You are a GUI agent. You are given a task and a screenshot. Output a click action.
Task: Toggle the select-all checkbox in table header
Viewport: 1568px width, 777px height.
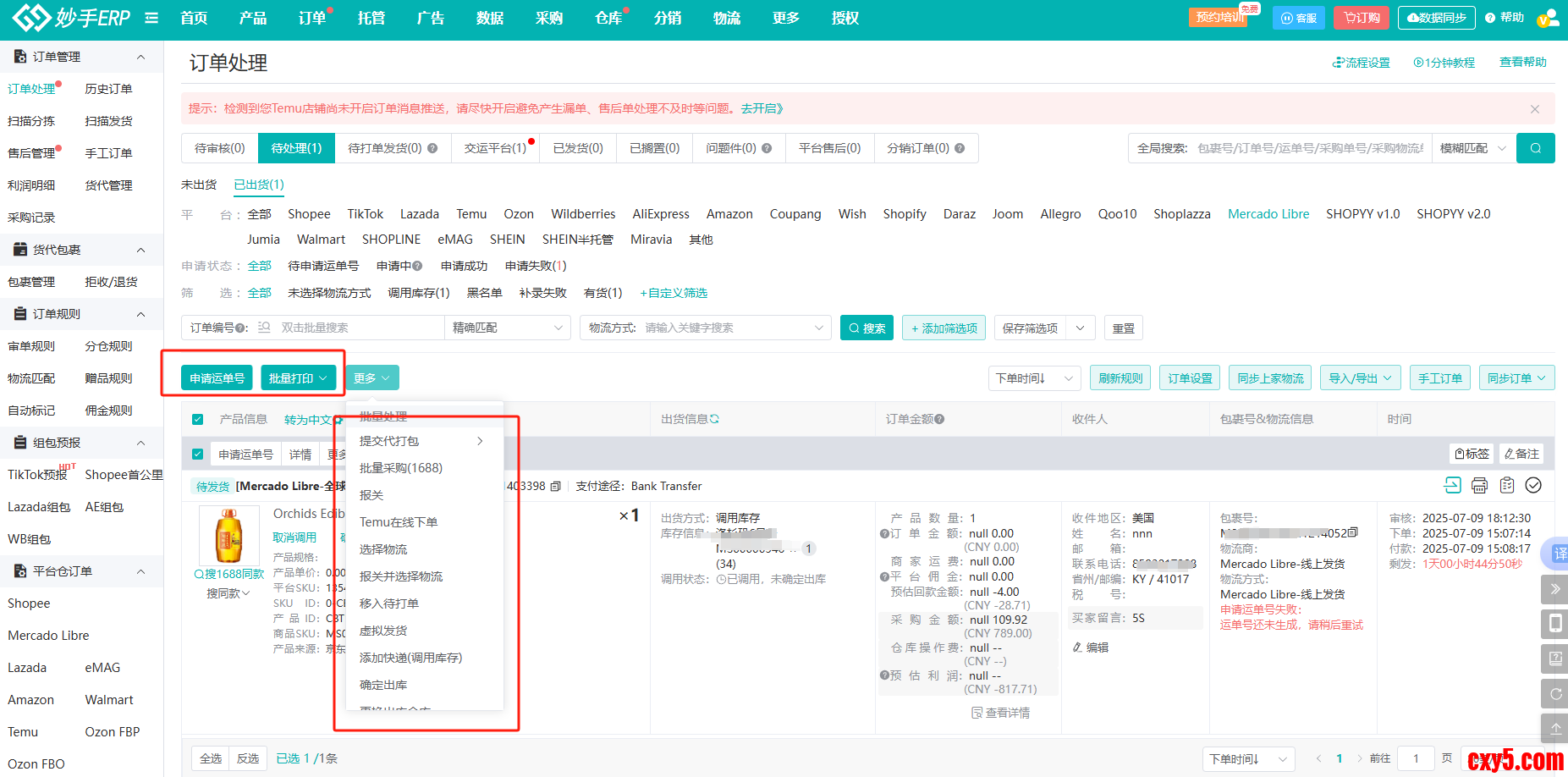(197, 419)
